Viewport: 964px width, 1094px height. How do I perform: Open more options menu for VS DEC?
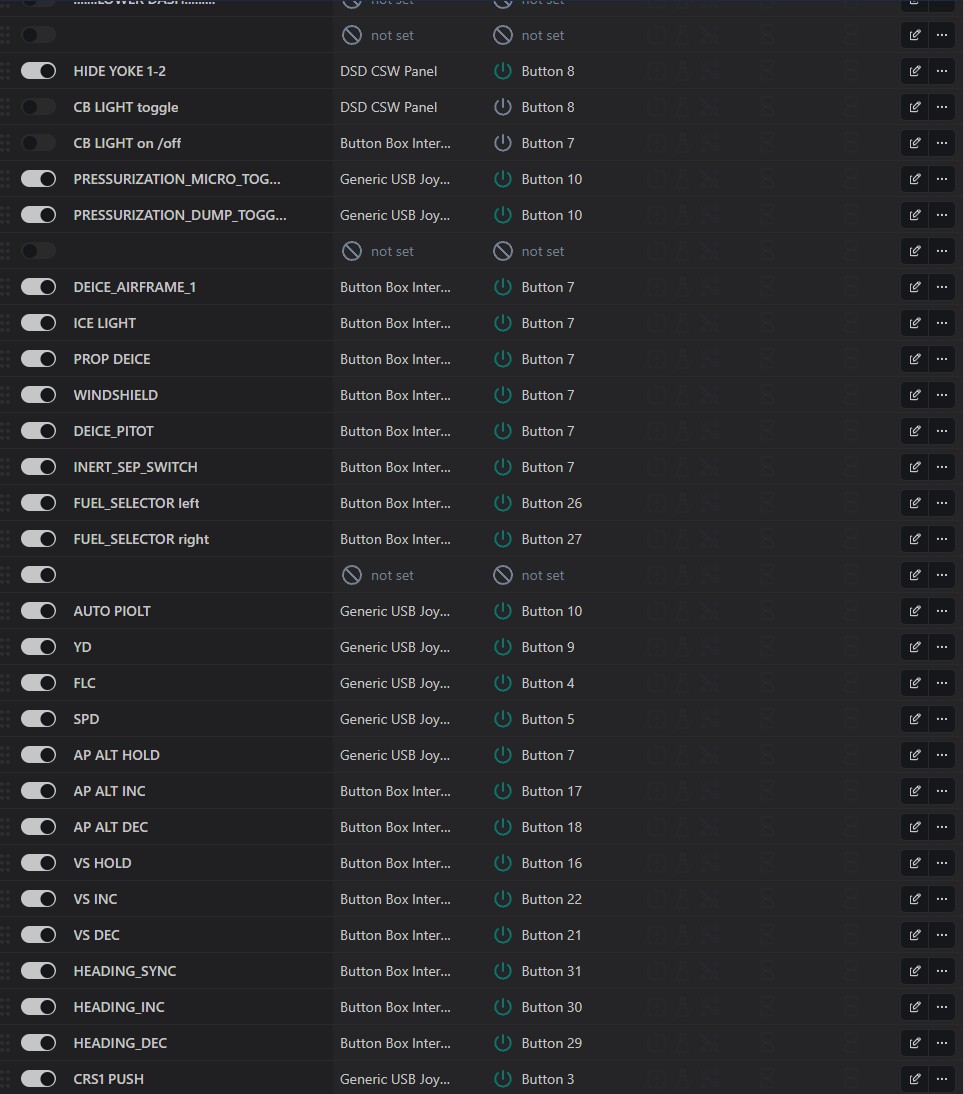click(941, 935)
